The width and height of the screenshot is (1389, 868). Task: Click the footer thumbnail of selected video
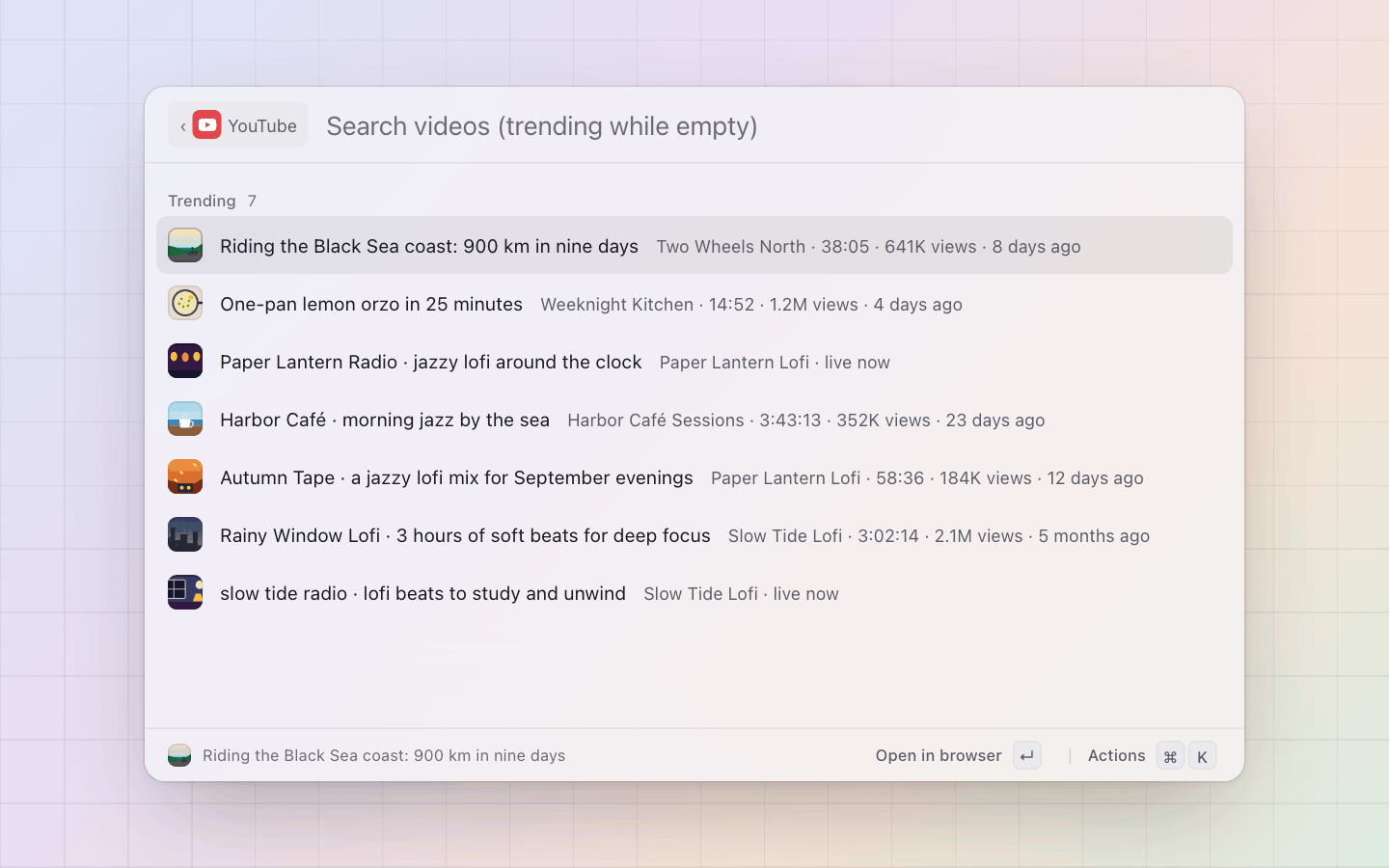tap(179, 755)
